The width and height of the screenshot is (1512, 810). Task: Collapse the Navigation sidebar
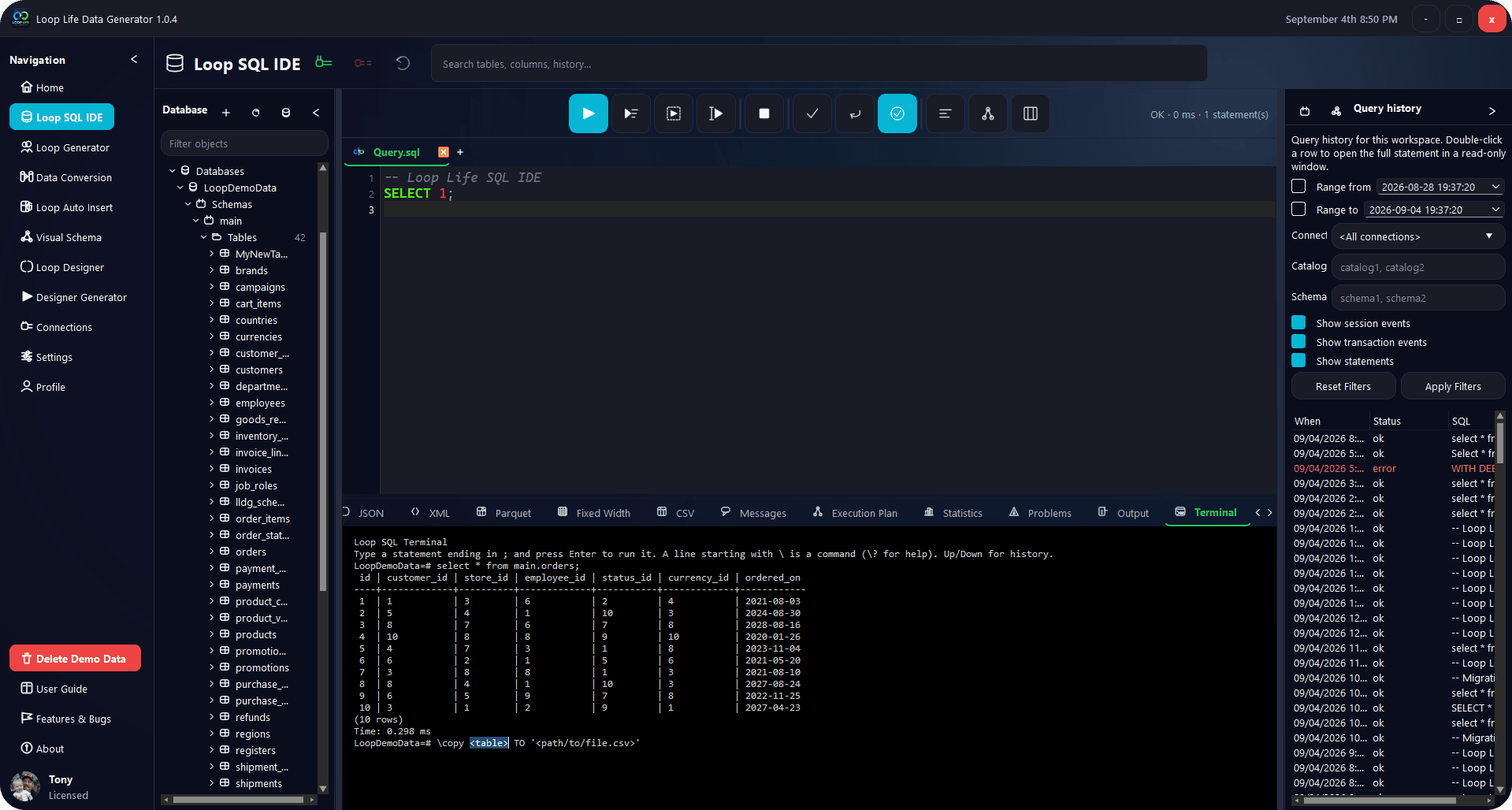point(134,59)
